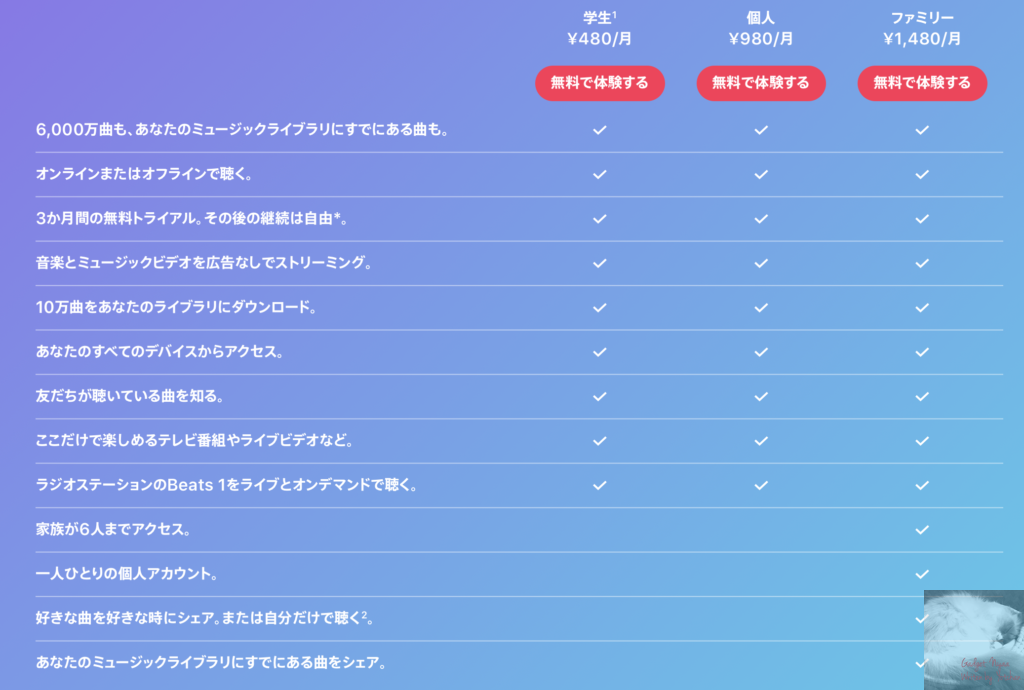This screenshot has height=690, width=1024.
Task: Click the すべてのデバイスからアクセス feature text
Action: click(159, 352)
